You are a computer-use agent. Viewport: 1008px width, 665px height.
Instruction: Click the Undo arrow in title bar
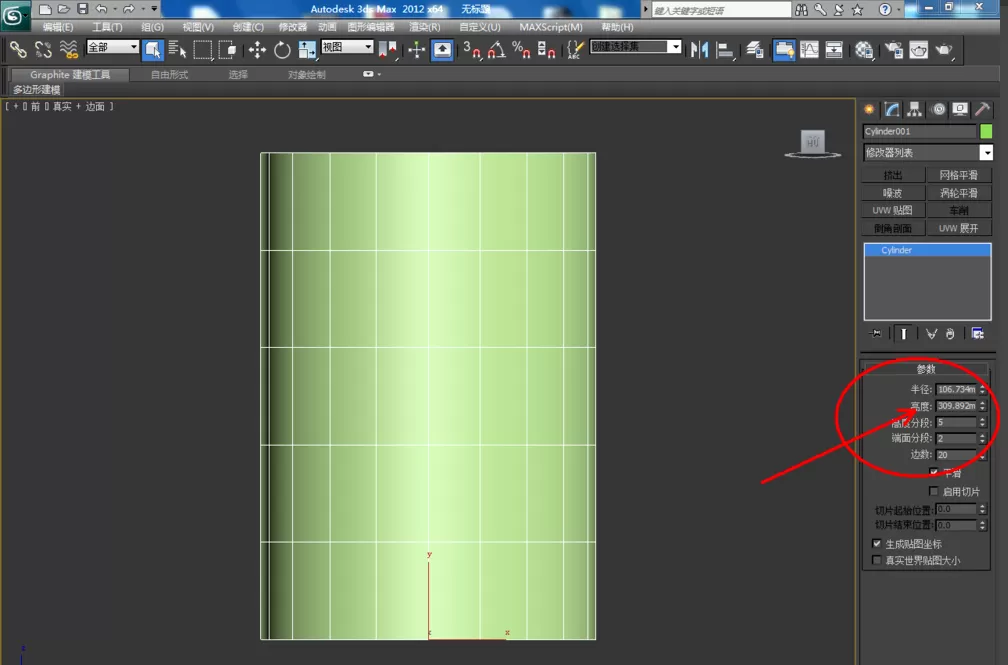(101, 9)
